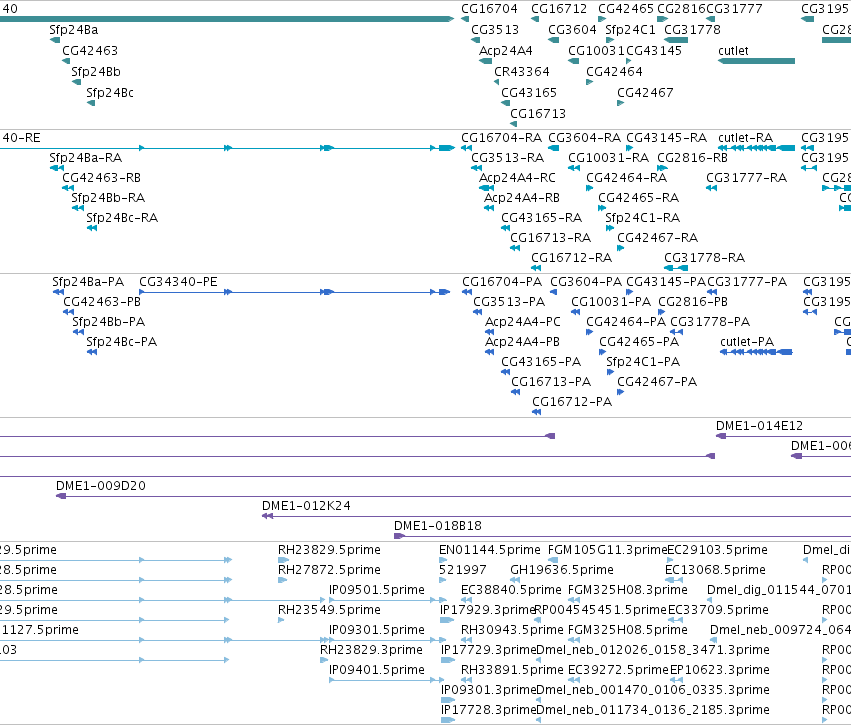
Task: Click the CG42463 gene feature
Action: pos(66,61)
